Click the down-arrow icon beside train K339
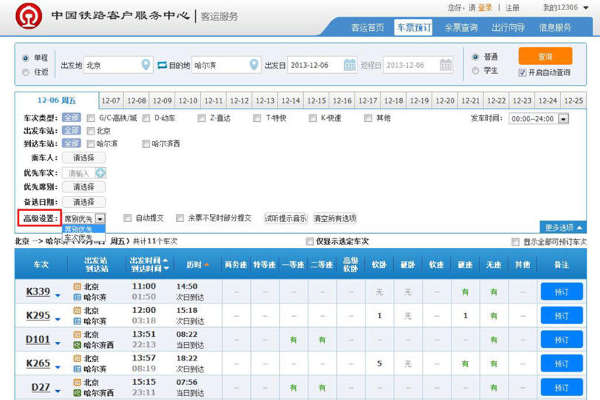 pos(58,293)
